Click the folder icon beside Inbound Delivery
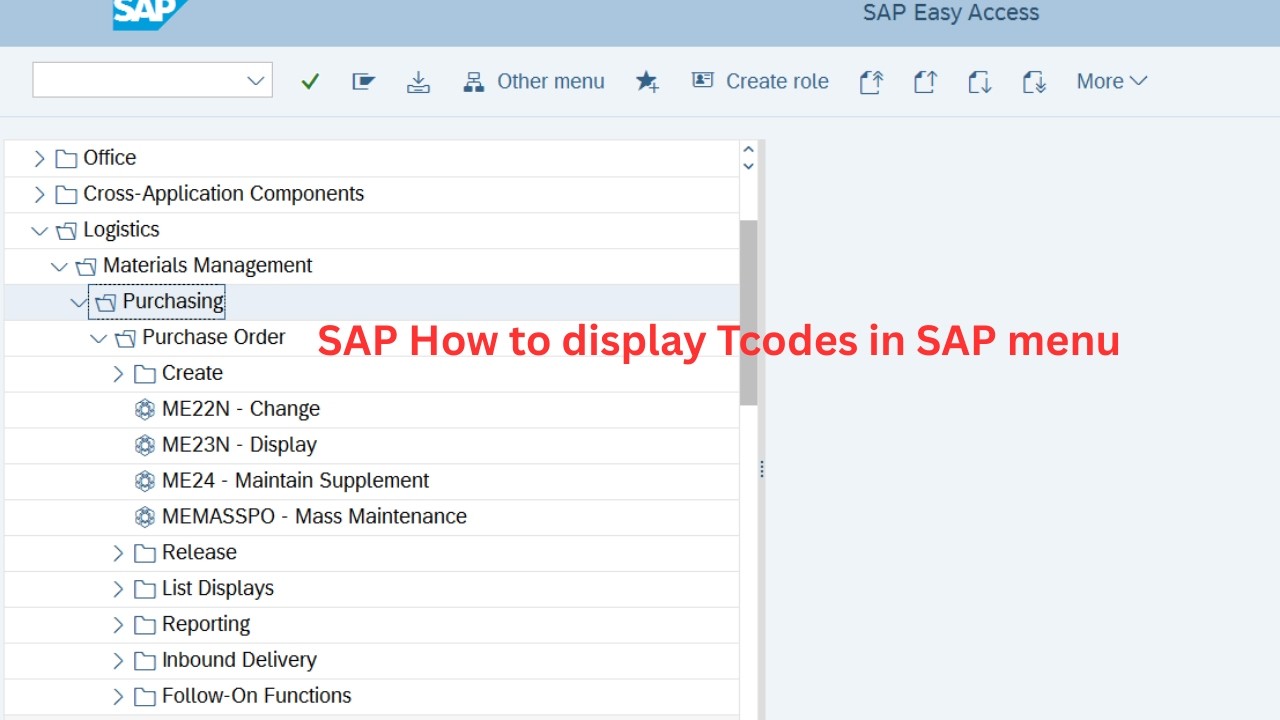Screen dimensions: 1280x720 [145, 661]
